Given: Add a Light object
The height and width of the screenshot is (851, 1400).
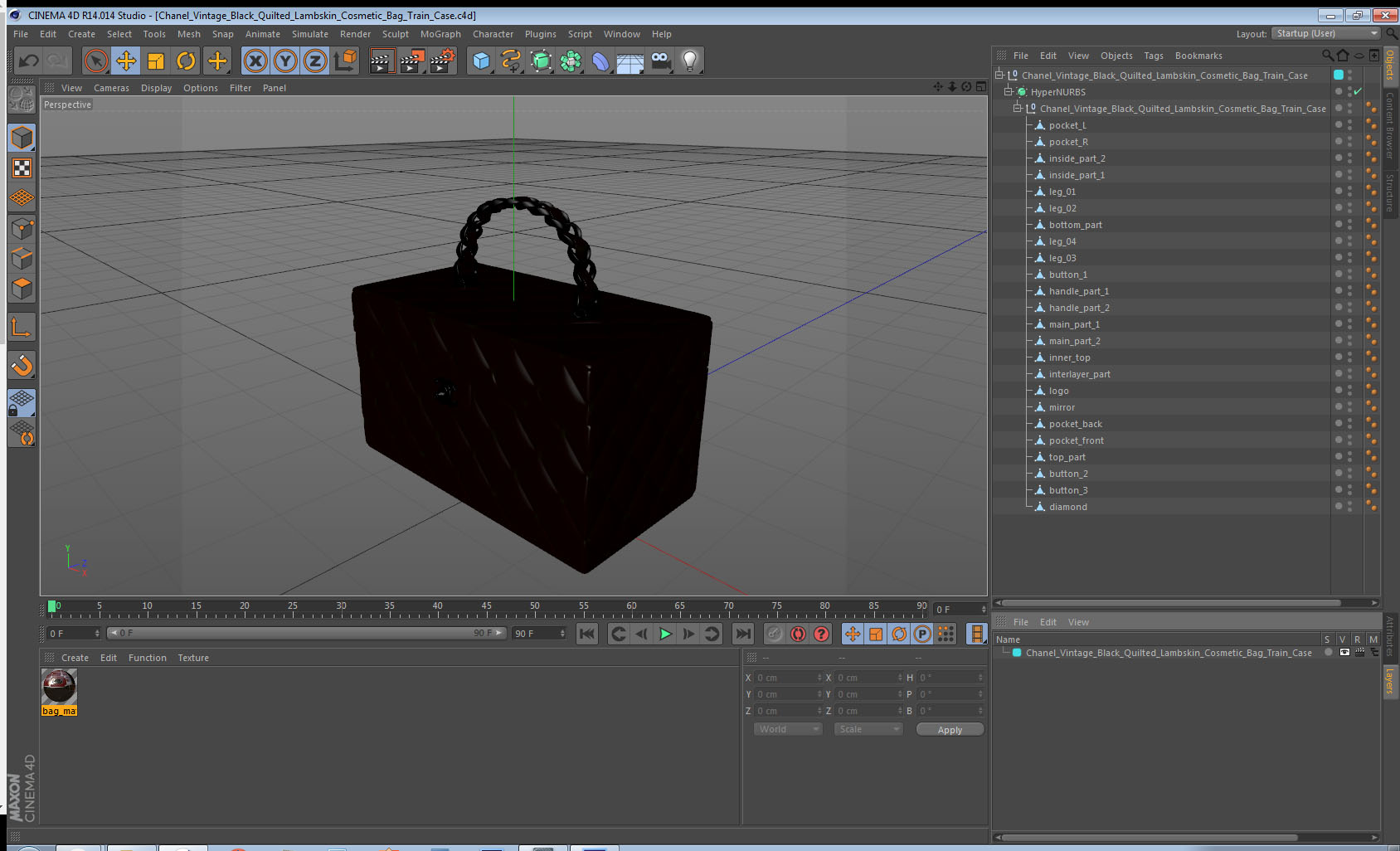Looking at the screenshot, I should (x=690, y=61).
